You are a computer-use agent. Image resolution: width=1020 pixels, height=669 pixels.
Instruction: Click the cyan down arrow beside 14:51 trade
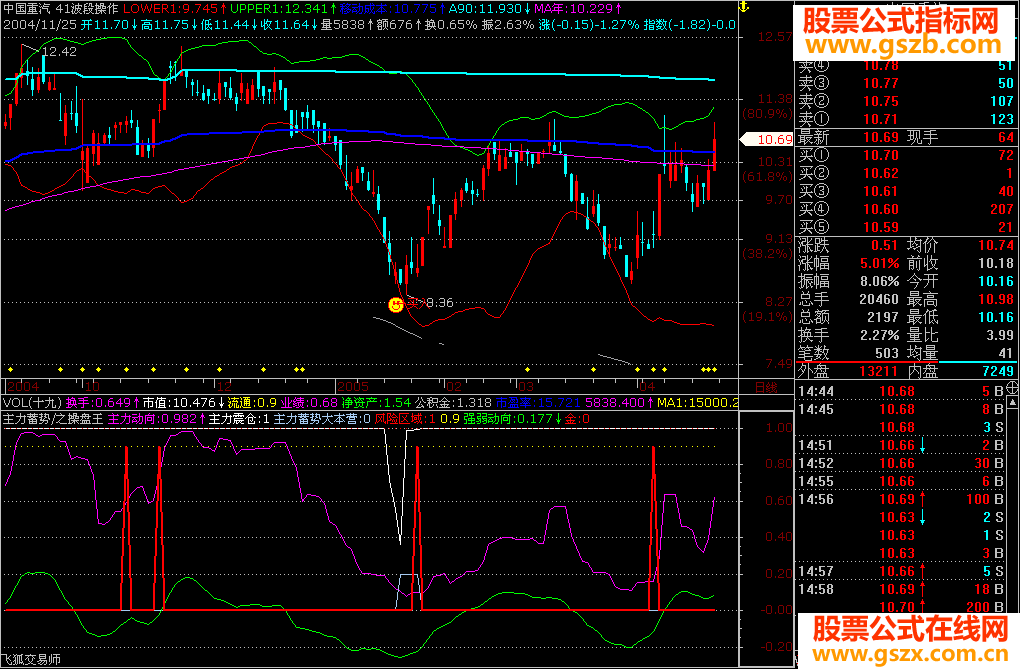922,446
